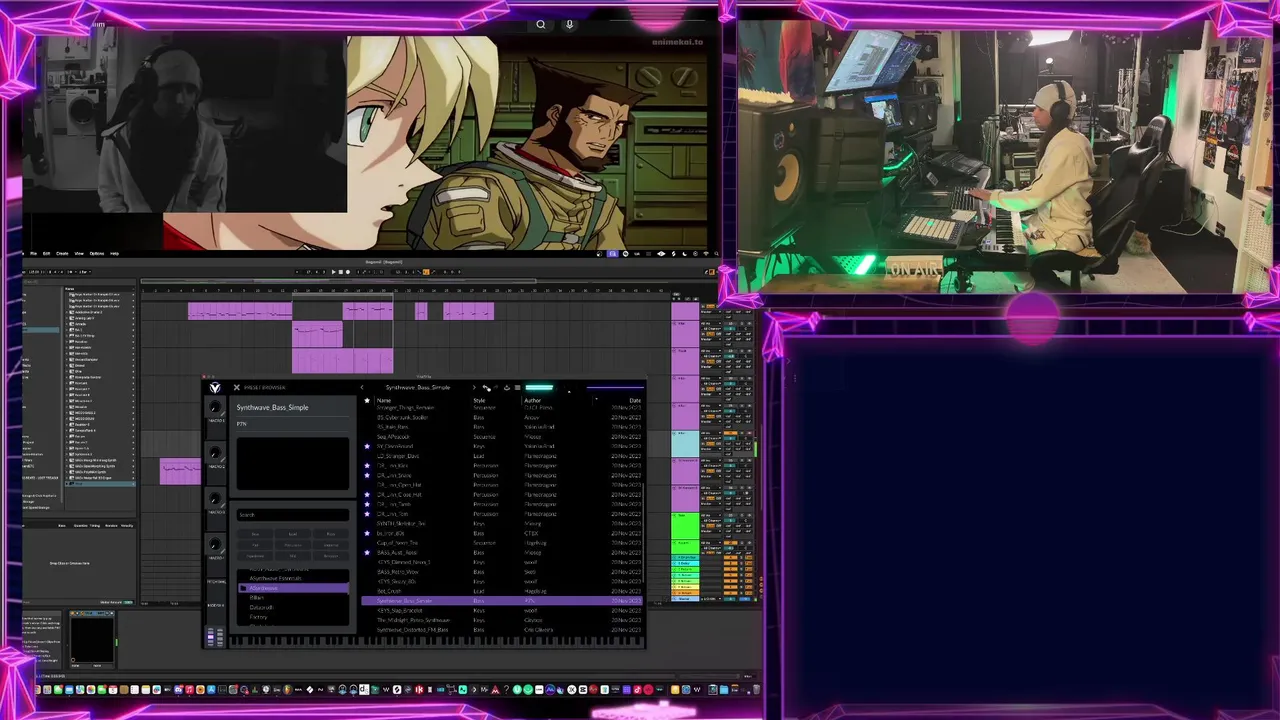Click the pencil edit icon beside Macro 1
Viewport: 1280px width, 720px height.
pyautogui.click(x=223, y=414)
